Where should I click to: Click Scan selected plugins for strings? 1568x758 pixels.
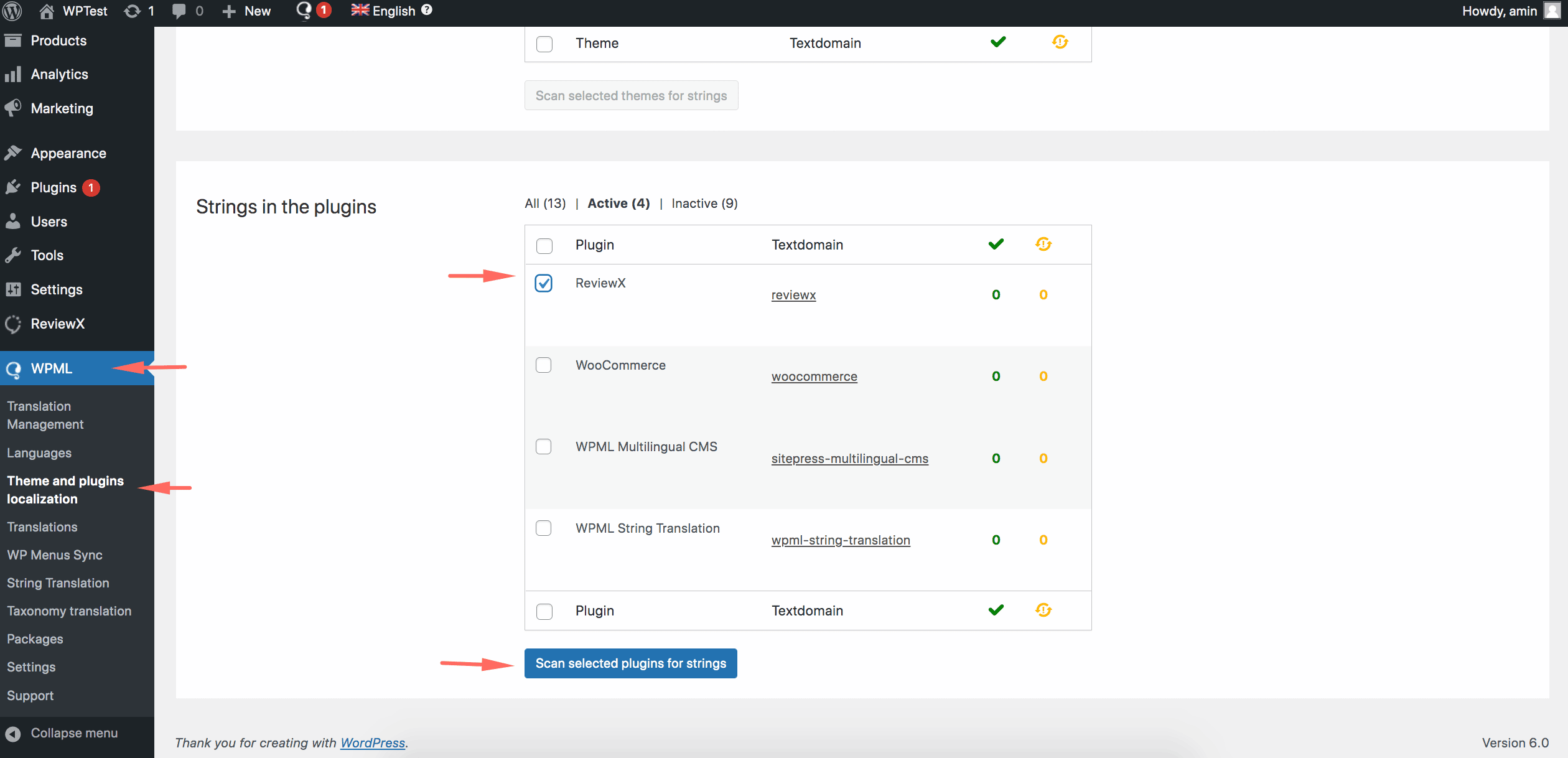coord(630,663)
